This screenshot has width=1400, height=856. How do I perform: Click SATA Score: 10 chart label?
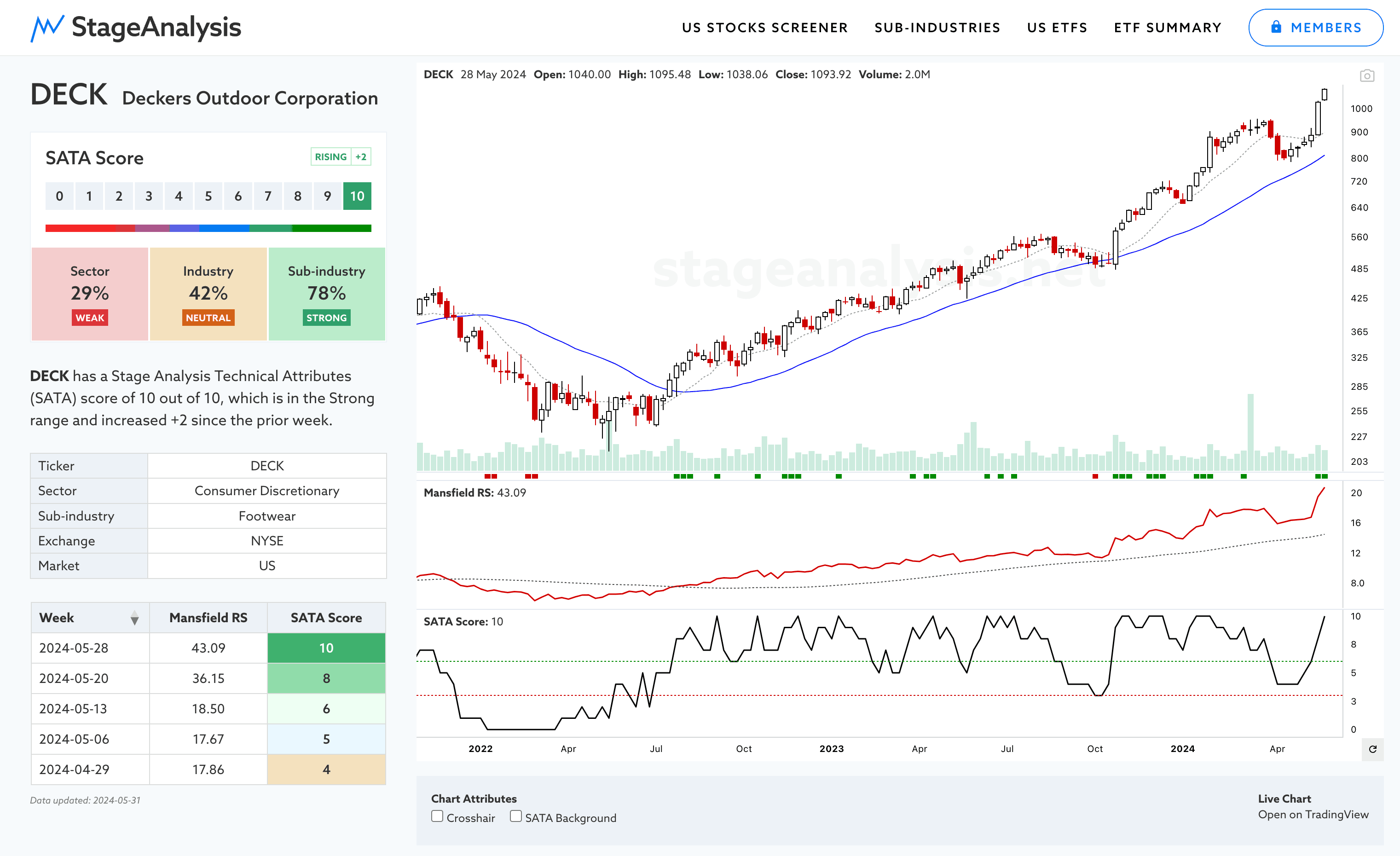(x=463, y=621)
